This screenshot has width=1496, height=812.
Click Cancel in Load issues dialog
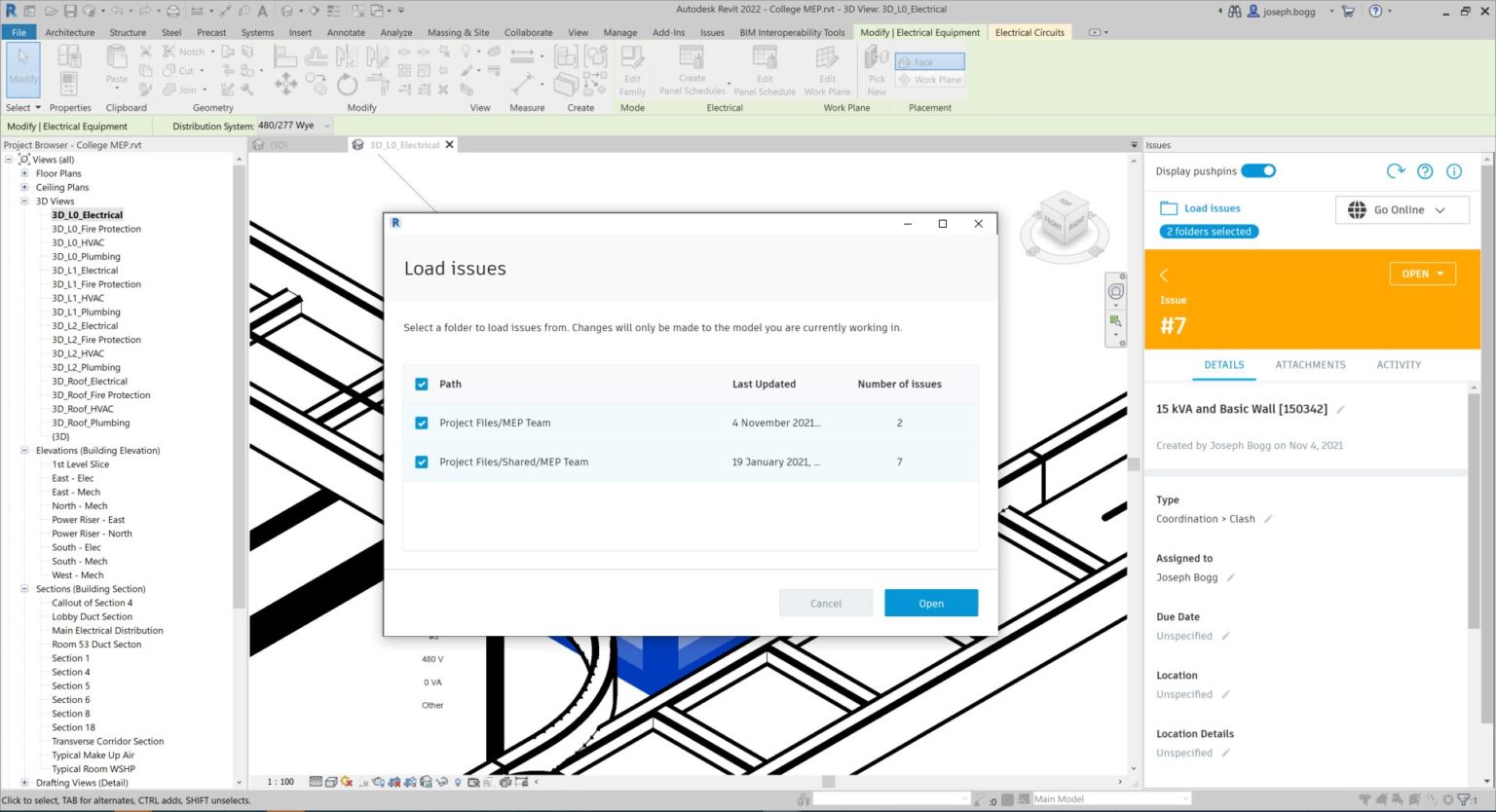[x=826, y=604]
